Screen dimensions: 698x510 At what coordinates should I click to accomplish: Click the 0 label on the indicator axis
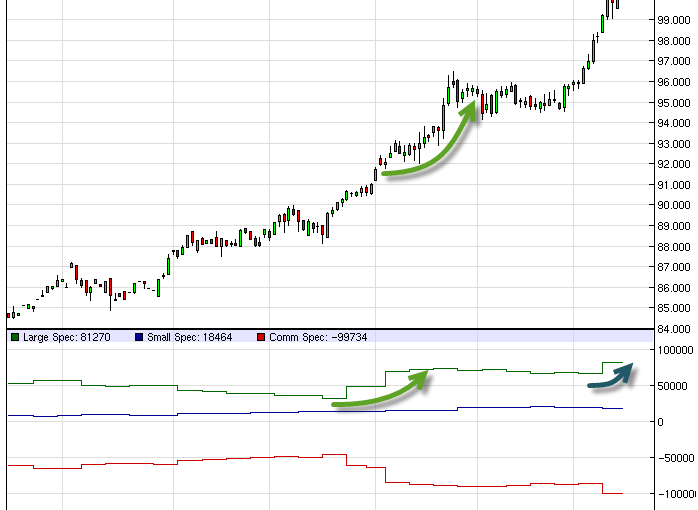click(661, 422)
